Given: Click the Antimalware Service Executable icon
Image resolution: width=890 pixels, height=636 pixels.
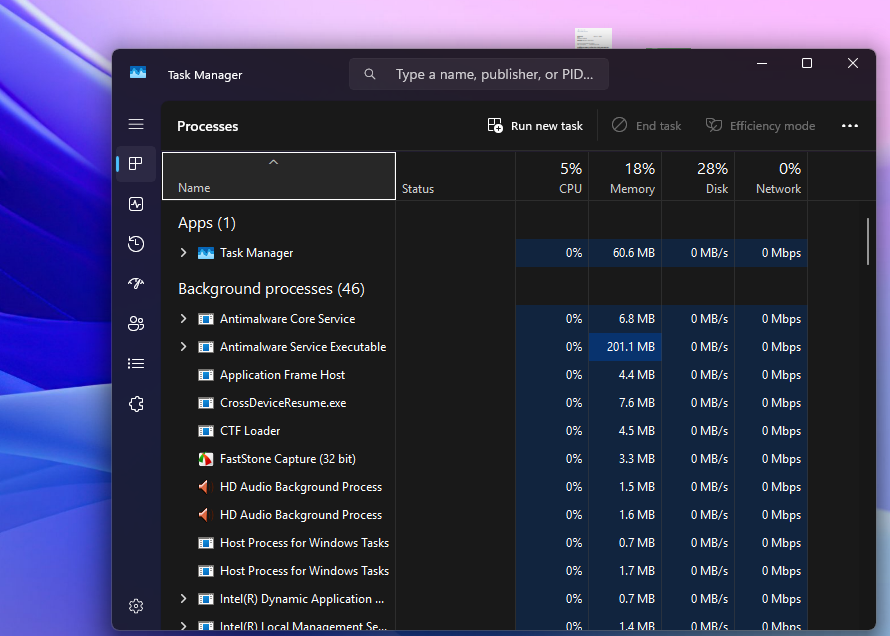Looking at the screenshot, I should click(205, 347).
